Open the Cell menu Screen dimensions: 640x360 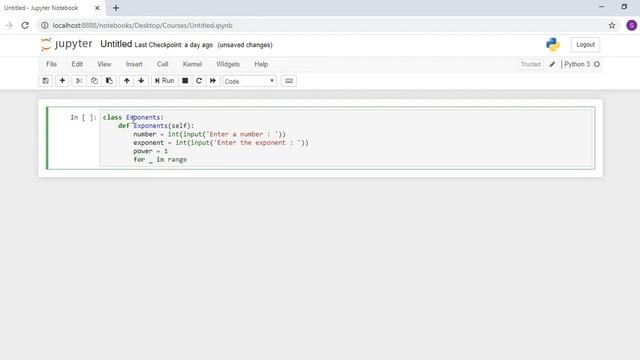click(162, 64)
